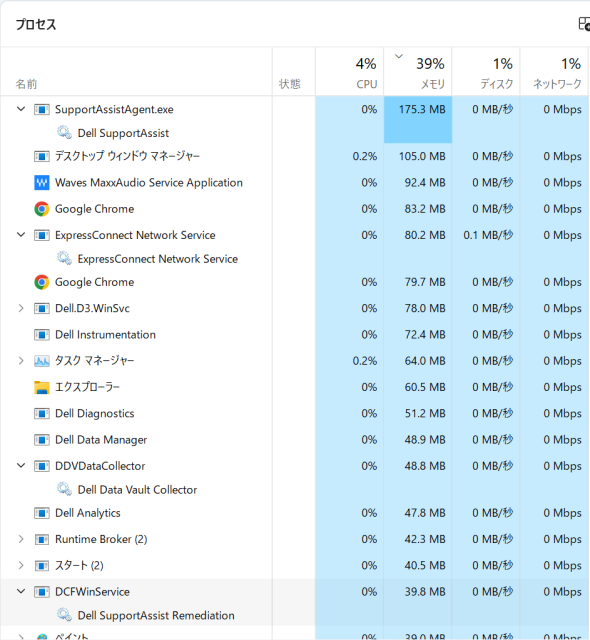
Task: Select the Dell Analytics process name
Action: [x=88, y=513]
